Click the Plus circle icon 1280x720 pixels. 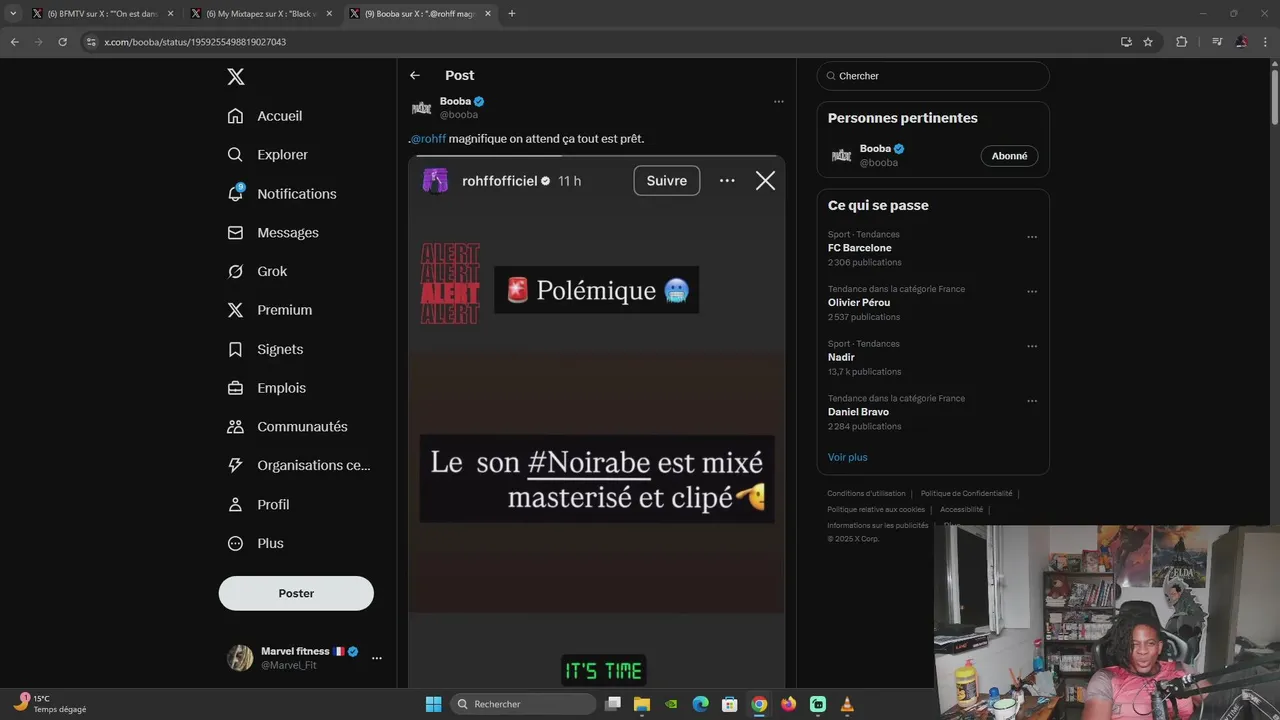(x=235, y=543)
